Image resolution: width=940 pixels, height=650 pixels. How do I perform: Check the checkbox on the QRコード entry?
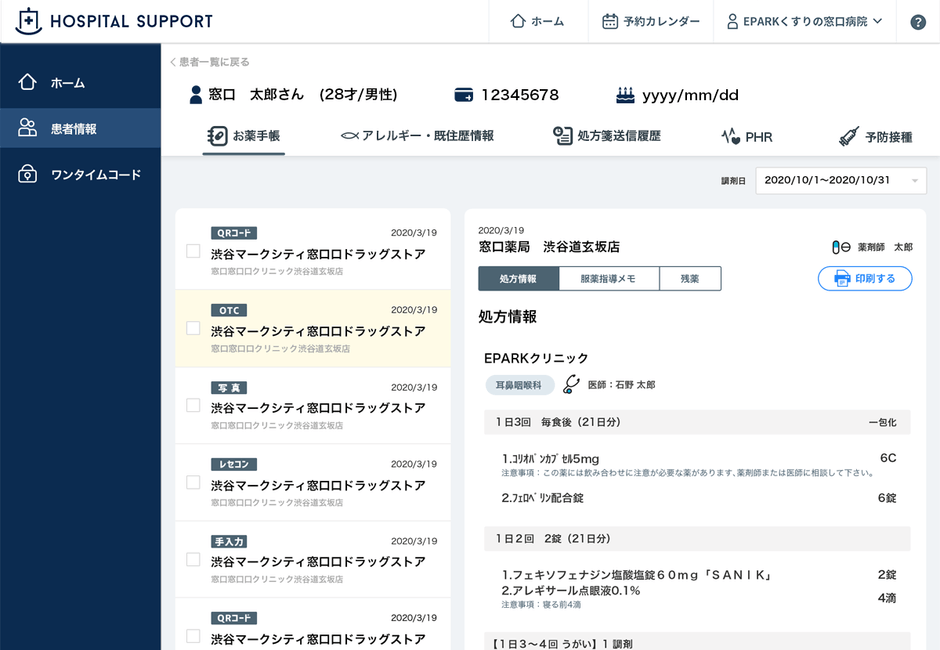(193, 252)
